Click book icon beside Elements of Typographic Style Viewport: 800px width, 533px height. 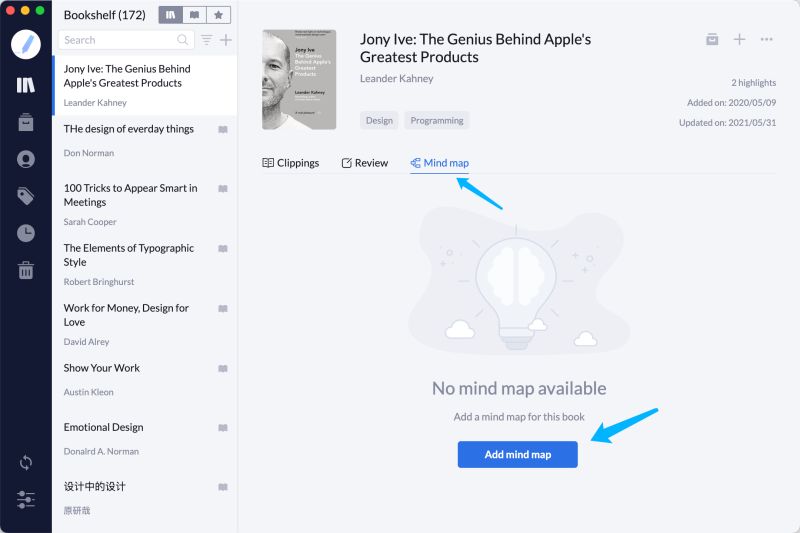point(223,248)
